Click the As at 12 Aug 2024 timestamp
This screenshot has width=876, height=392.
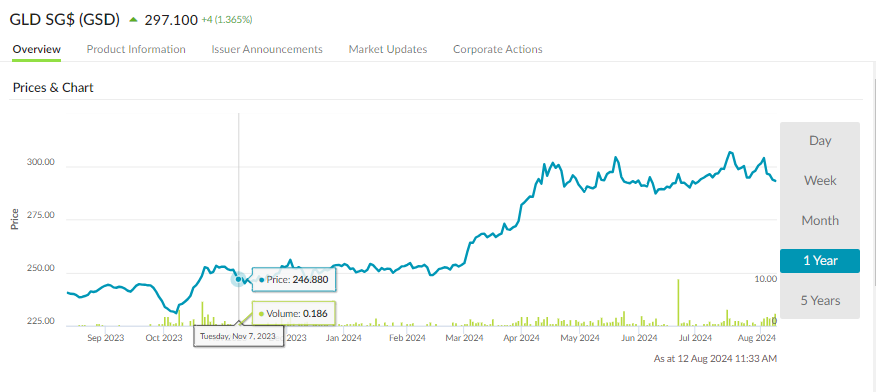[x=715, y=358]
